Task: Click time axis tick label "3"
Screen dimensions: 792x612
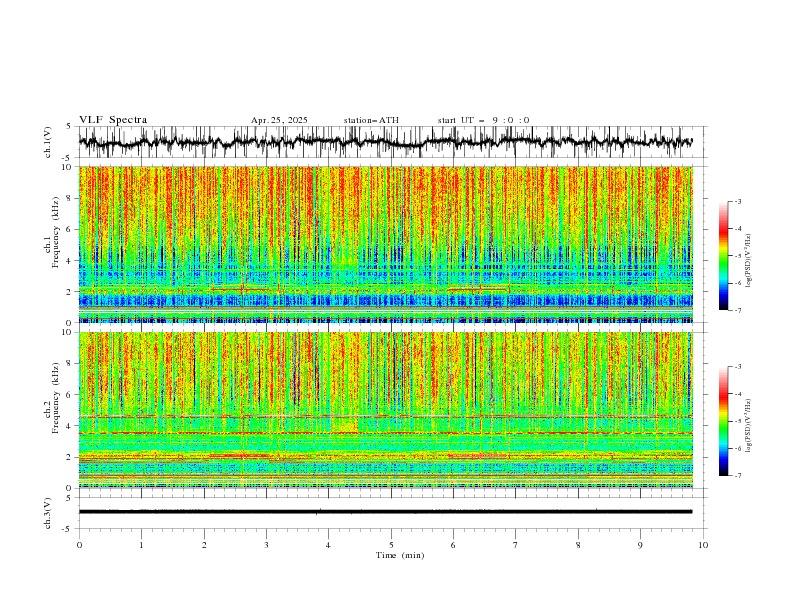Action: pos(266,545)
